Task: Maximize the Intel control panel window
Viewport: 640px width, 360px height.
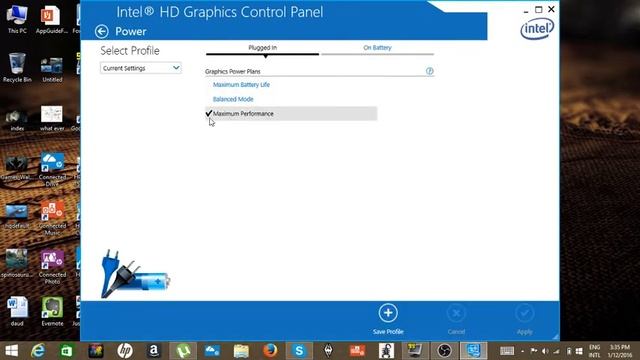Action: click(x=538, y=9)
